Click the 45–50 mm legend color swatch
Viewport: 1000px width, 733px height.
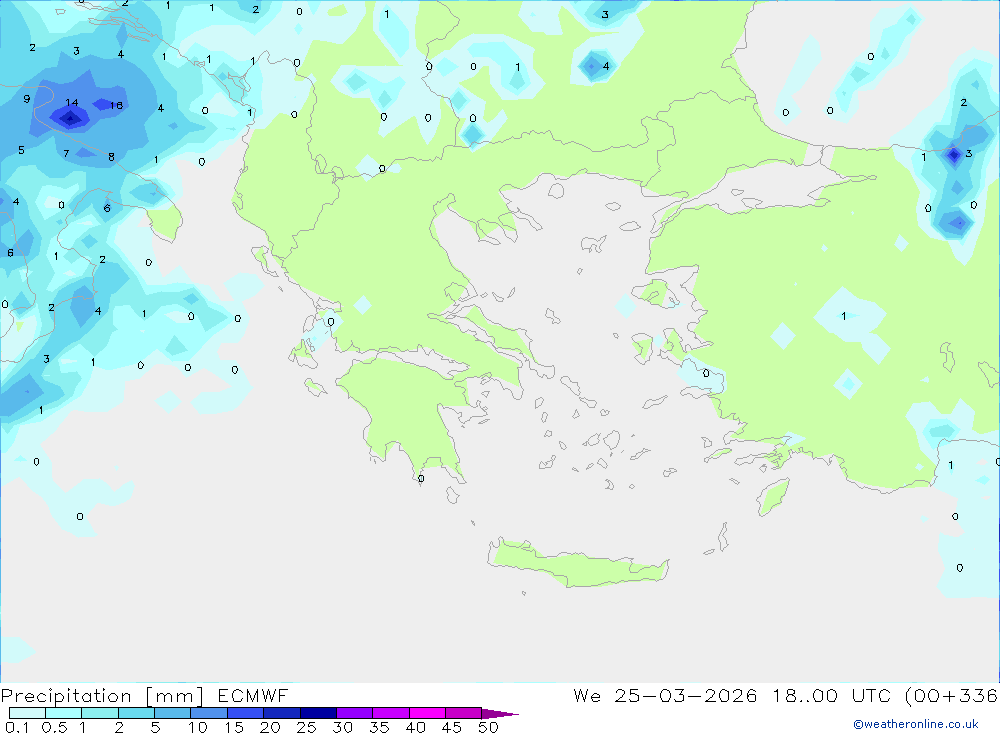pos(464,713)
